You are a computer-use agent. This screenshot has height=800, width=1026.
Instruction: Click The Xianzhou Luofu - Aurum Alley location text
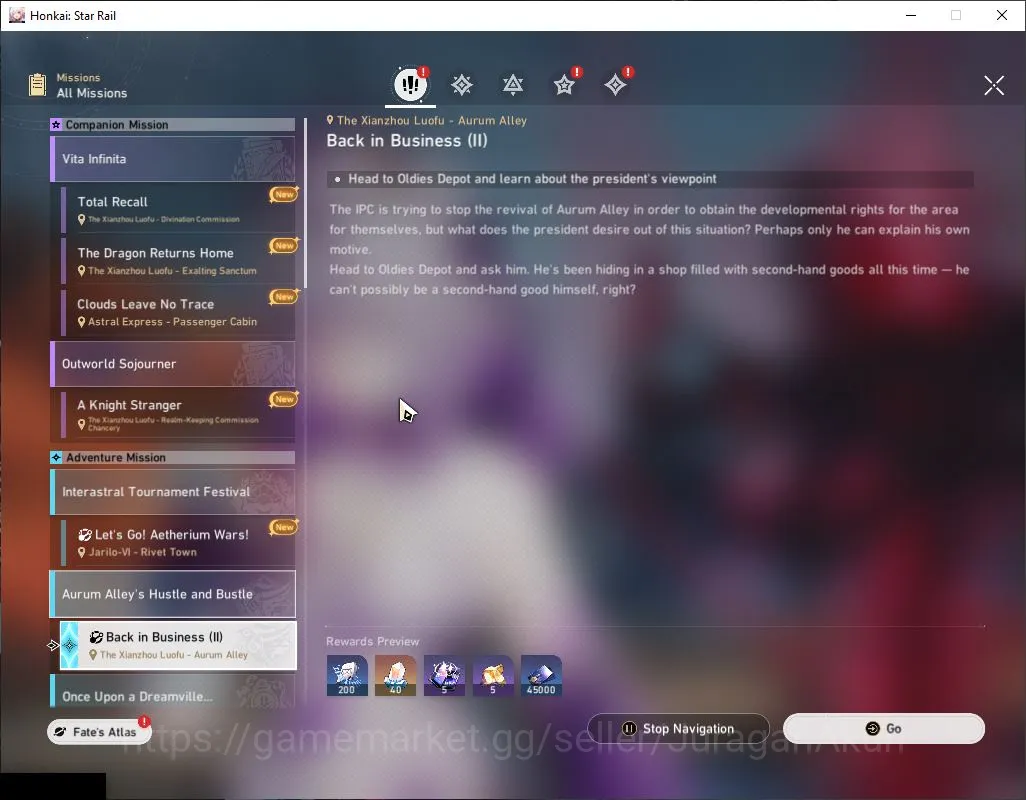pyautogui.click(x=432, y=120)
